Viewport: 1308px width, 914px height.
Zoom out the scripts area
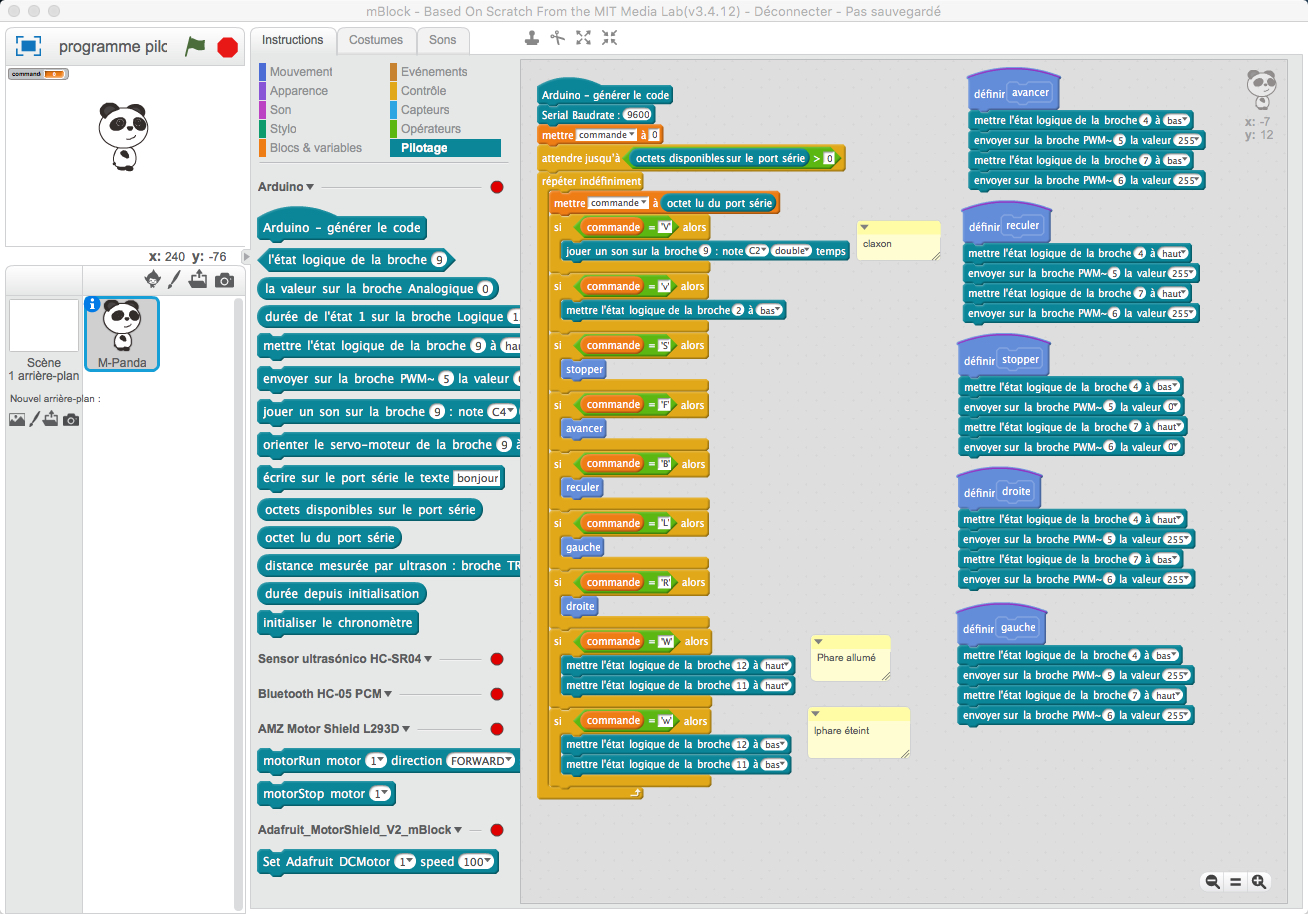pyautogui.click(x=1212, y=882)
